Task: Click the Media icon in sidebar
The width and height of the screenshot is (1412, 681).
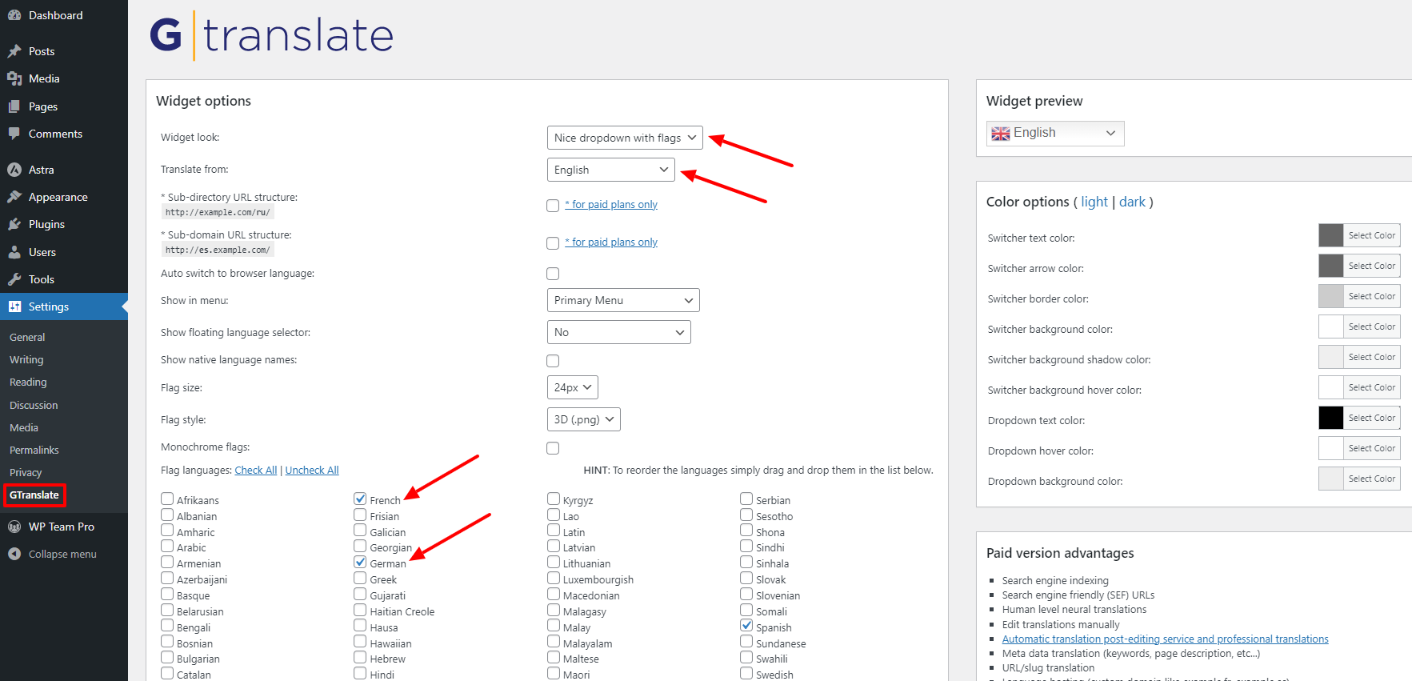Action: (14, 79)
